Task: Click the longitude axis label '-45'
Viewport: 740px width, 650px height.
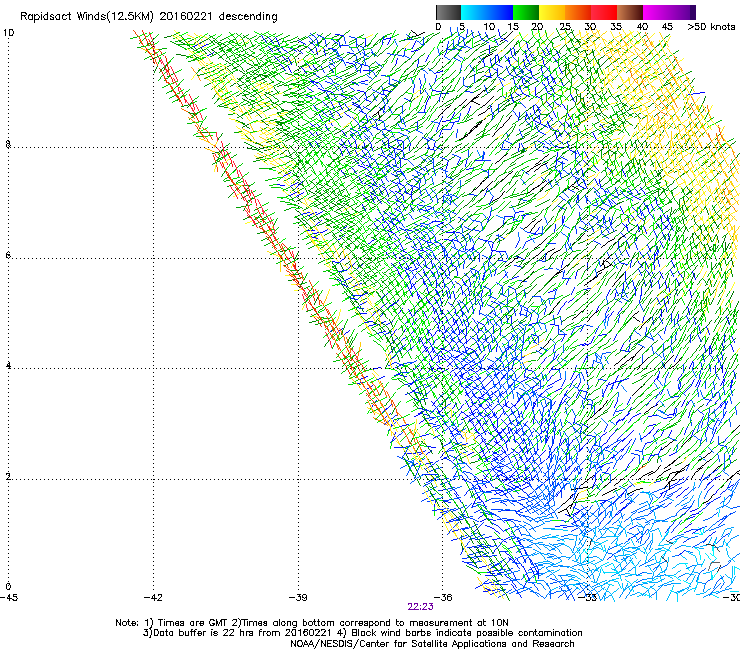Action: (9, 598)
